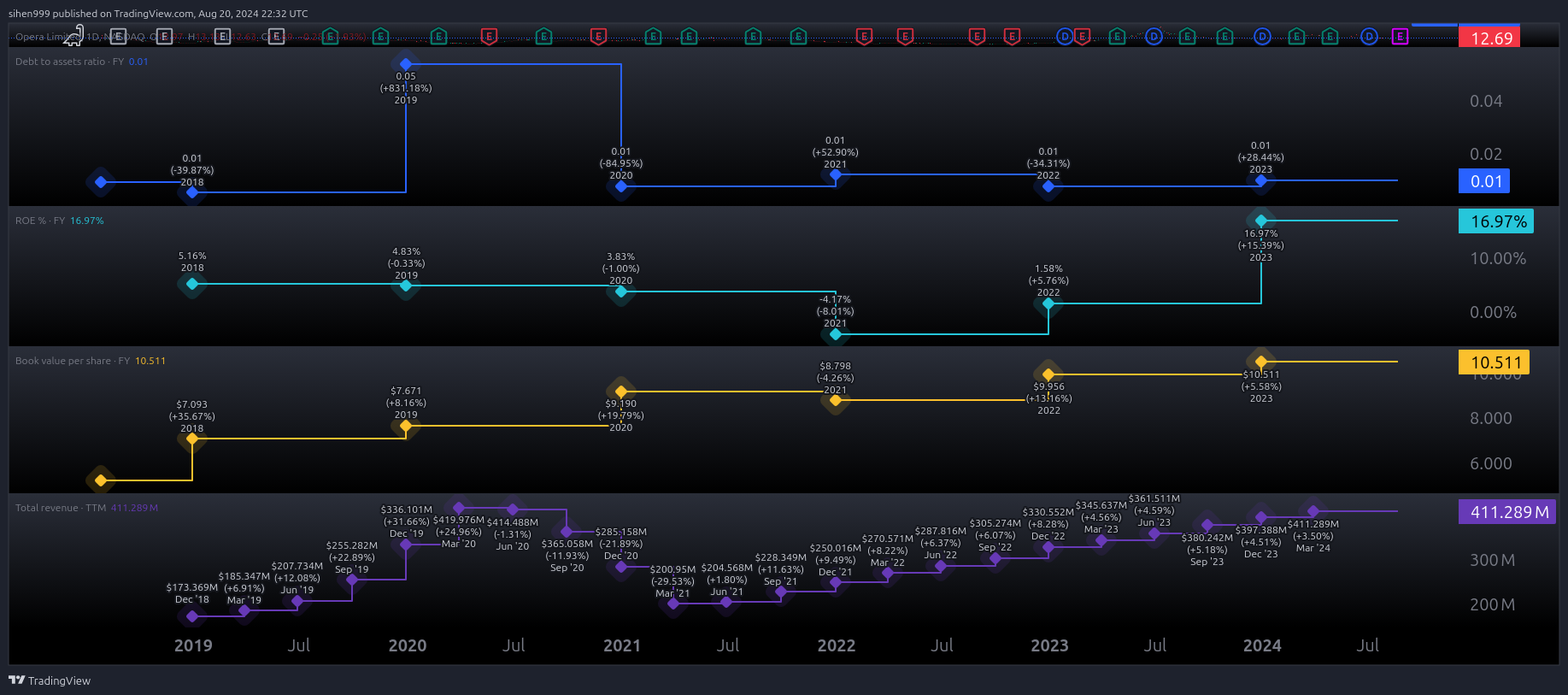Select the ROE % · FY legend
The height and width of the screenshot is (695, 1568).
click(60, 221)
